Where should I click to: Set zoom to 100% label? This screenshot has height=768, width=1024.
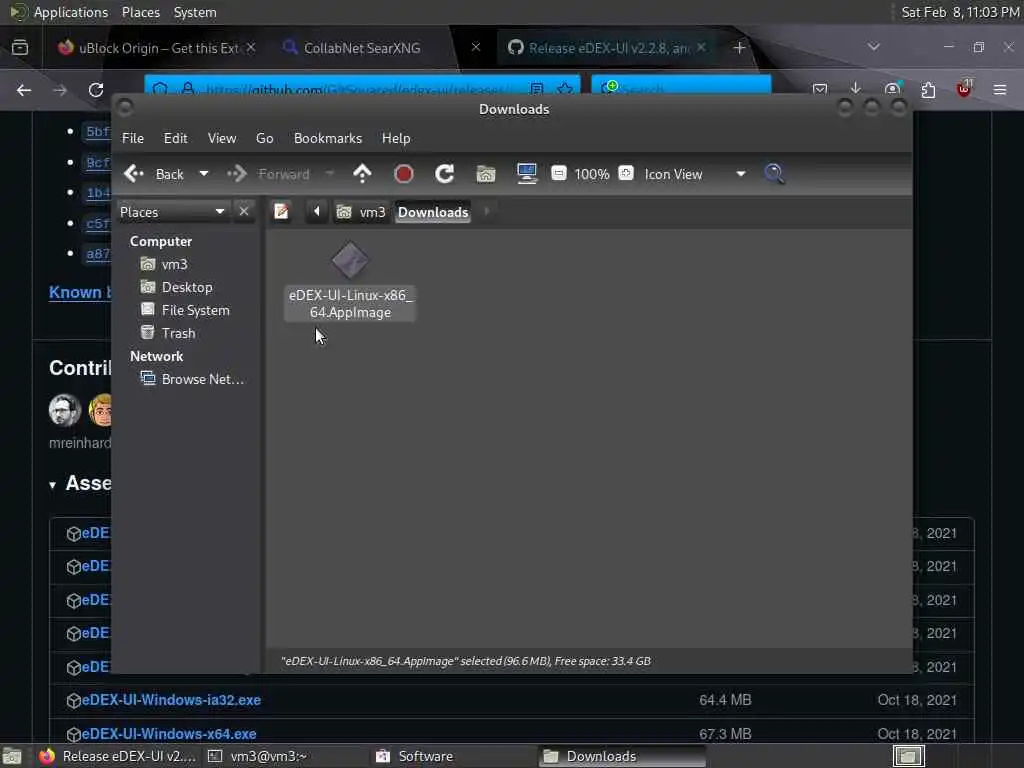coord(592,174)
